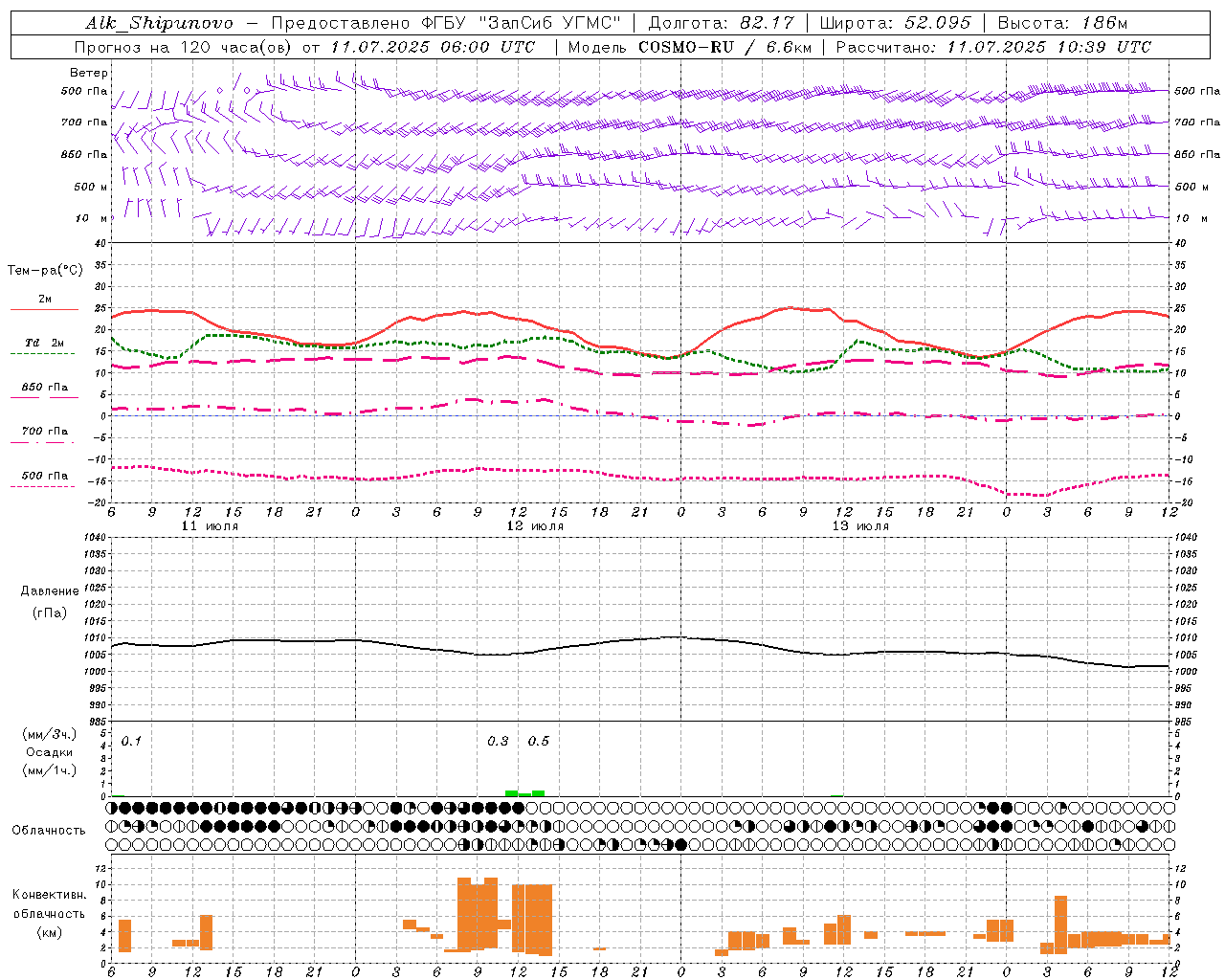Select the station name Alk_Shipunovo
This screenshot has width=1225, height=980.
(160, 23)
